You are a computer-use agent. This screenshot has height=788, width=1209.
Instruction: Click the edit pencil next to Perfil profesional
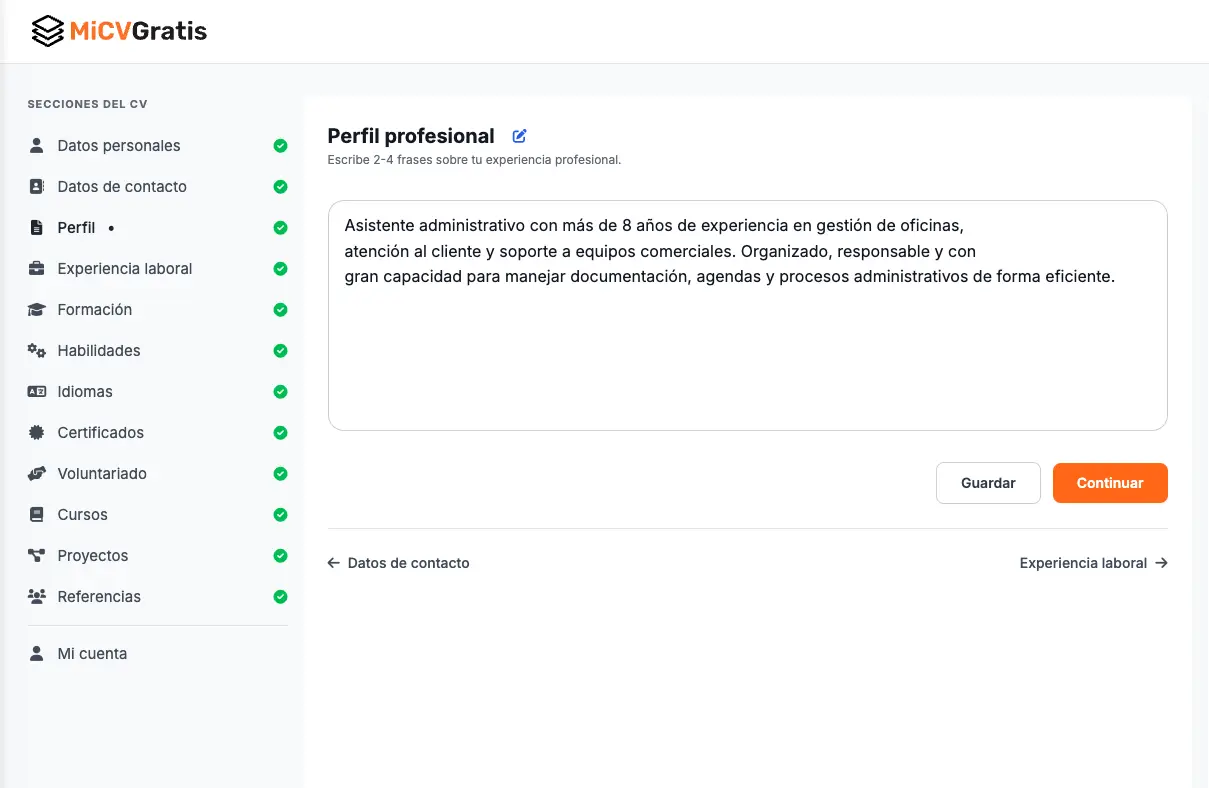519,135
